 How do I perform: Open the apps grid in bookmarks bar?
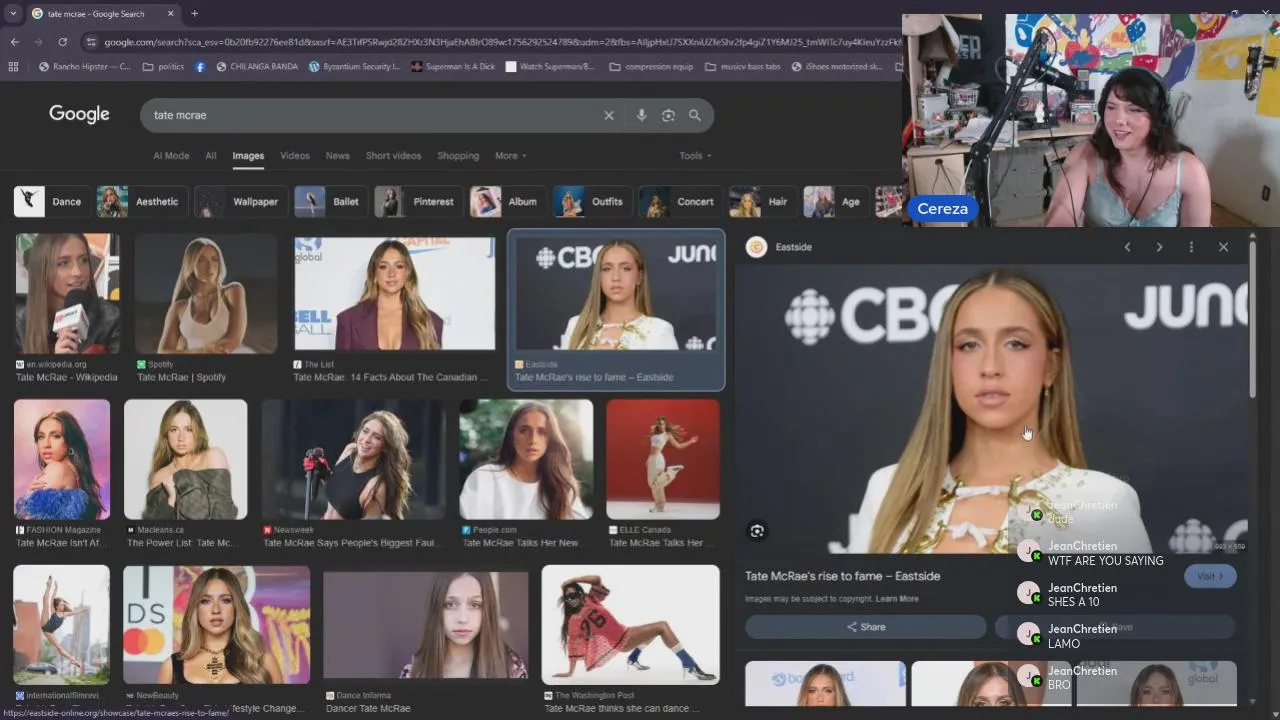pos(13,67)
